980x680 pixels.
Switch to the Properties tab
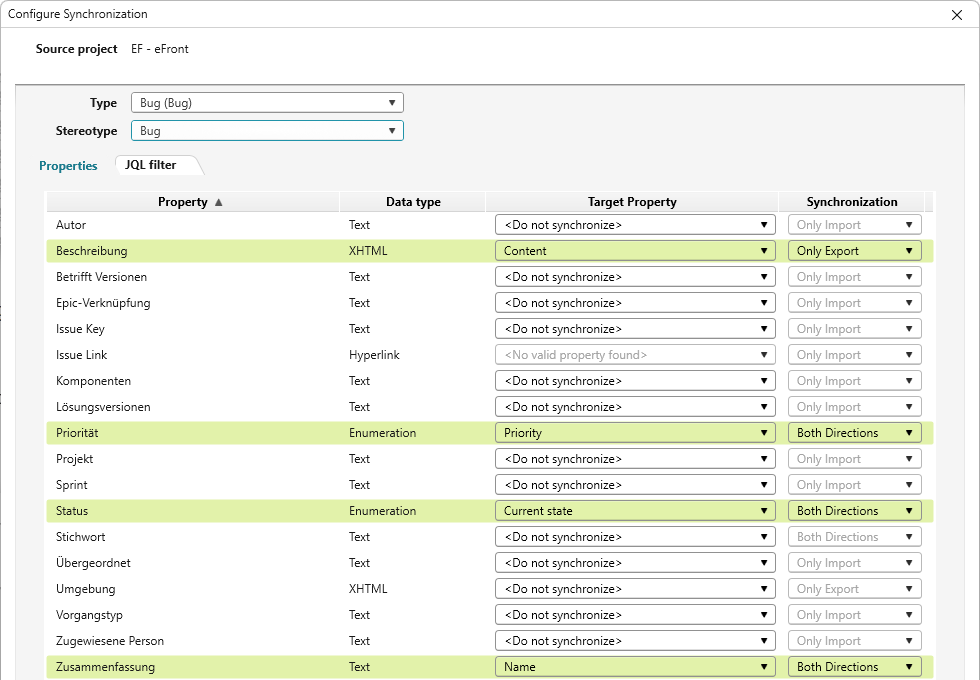tap(68, 166)
